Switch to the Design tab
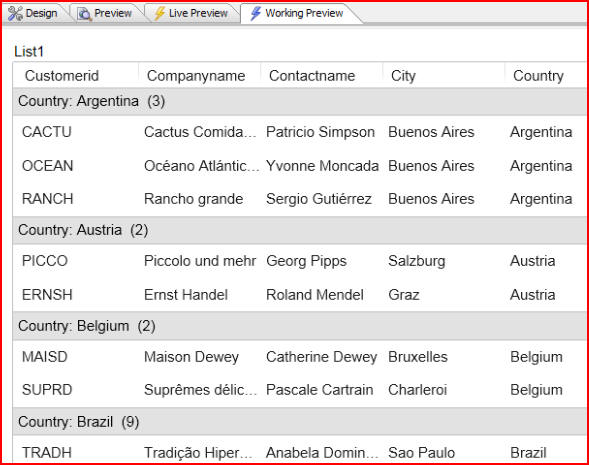589x465 pixels. [34, 14]
